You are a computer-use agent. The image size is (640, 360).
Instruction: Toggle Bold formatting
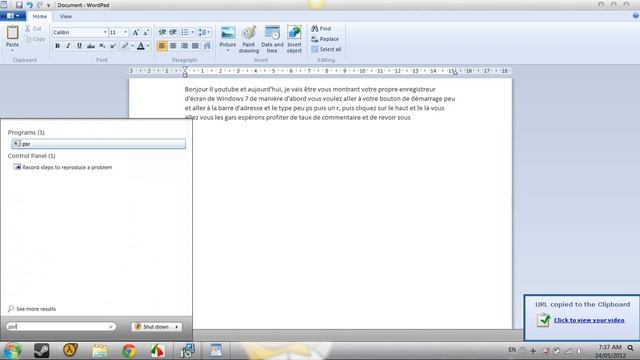coord(57,46)
